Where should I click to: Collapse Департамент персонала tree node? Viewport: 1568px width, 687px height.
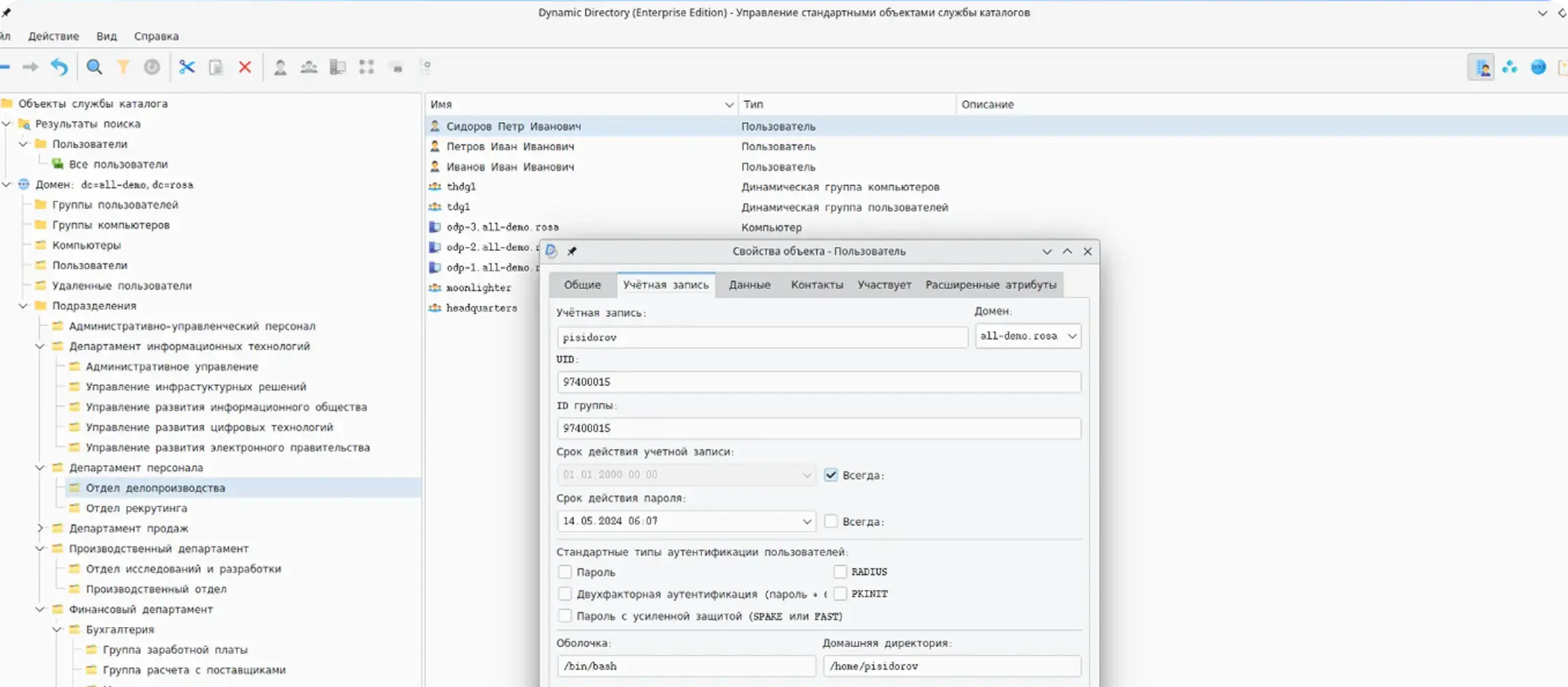(x=40, y=468)
